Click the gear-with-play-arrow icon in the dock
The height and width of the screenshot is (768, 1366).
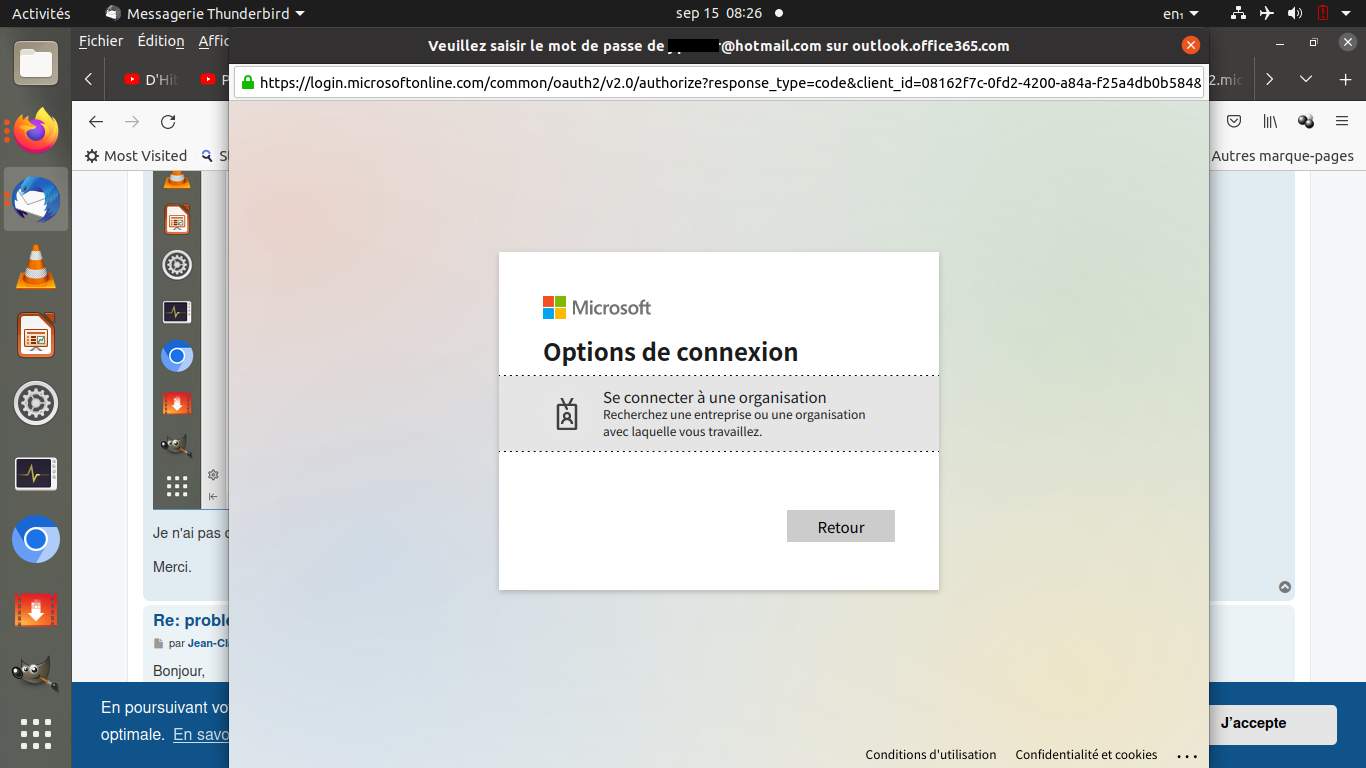36,403
